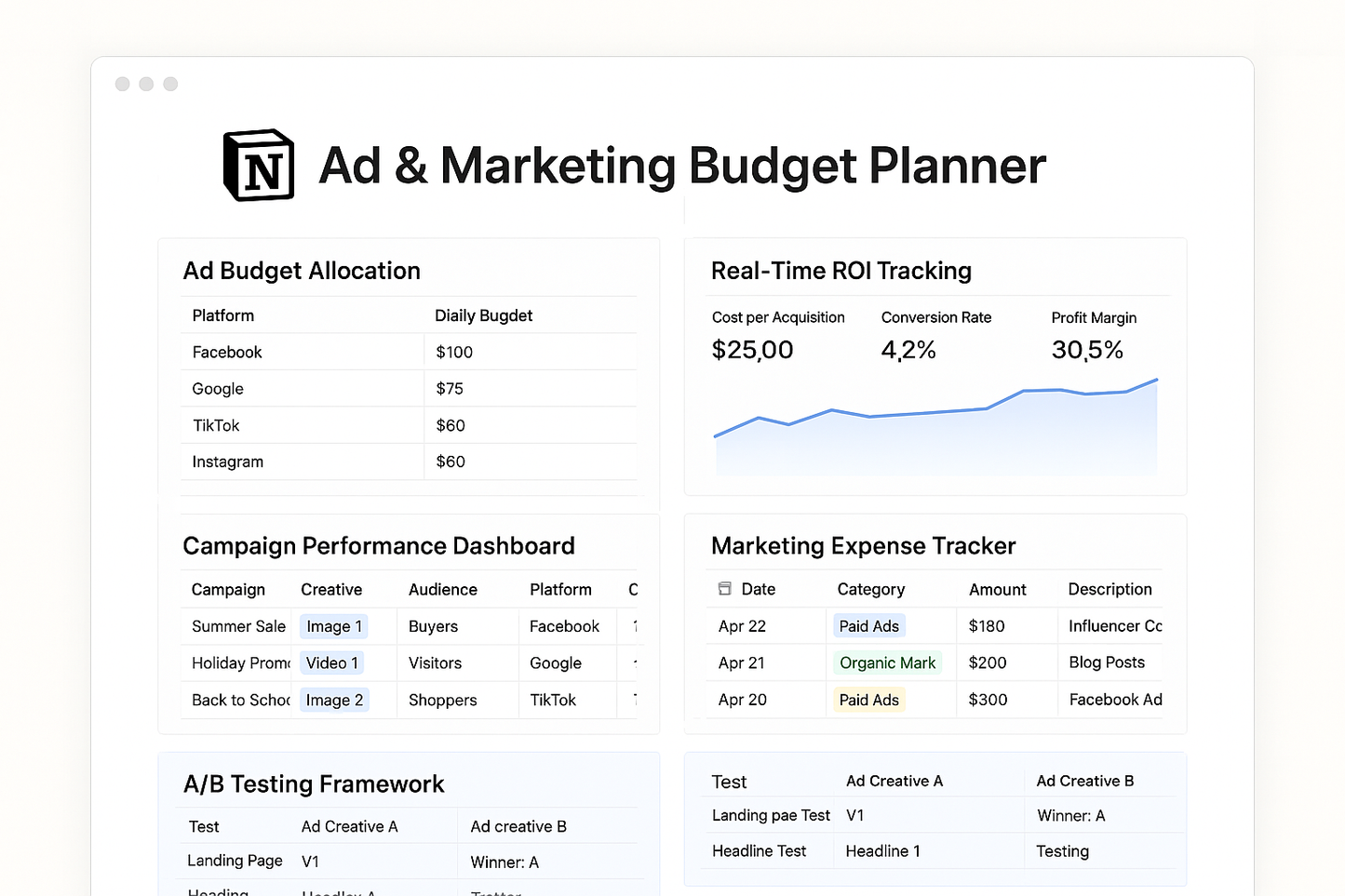Select the Facebook row in Ad Budget Allocation
This screenshot has width=1345, height=896.
pyautogui.click(x=227, y=352)
